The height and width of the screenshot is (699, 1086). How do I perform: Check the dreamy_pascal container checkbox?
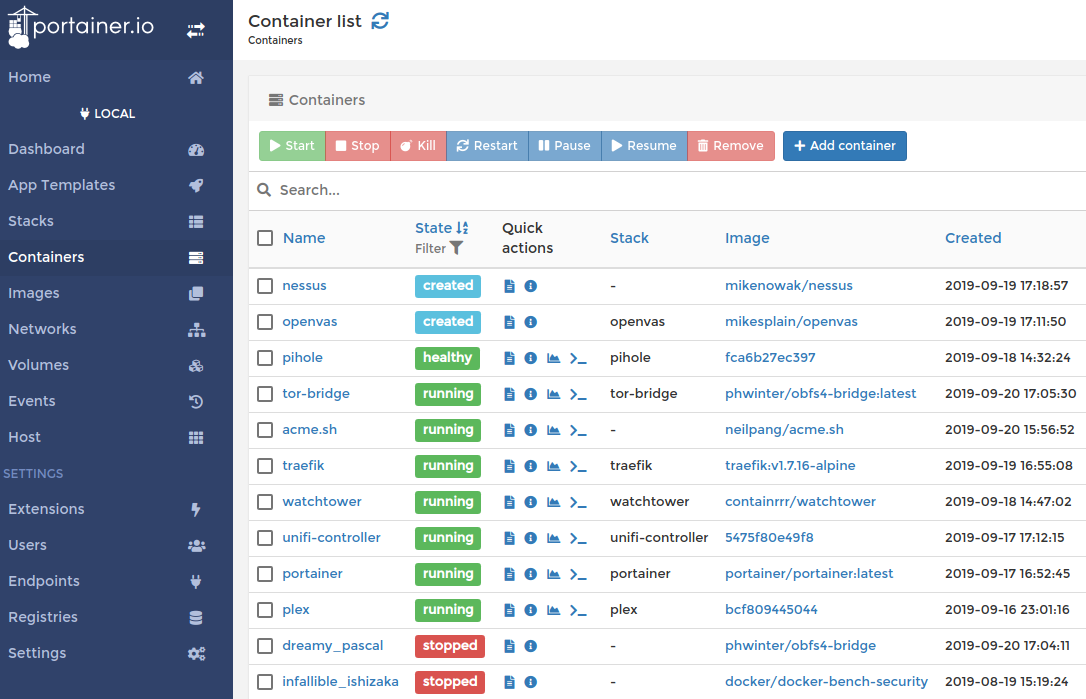[265, 646]
